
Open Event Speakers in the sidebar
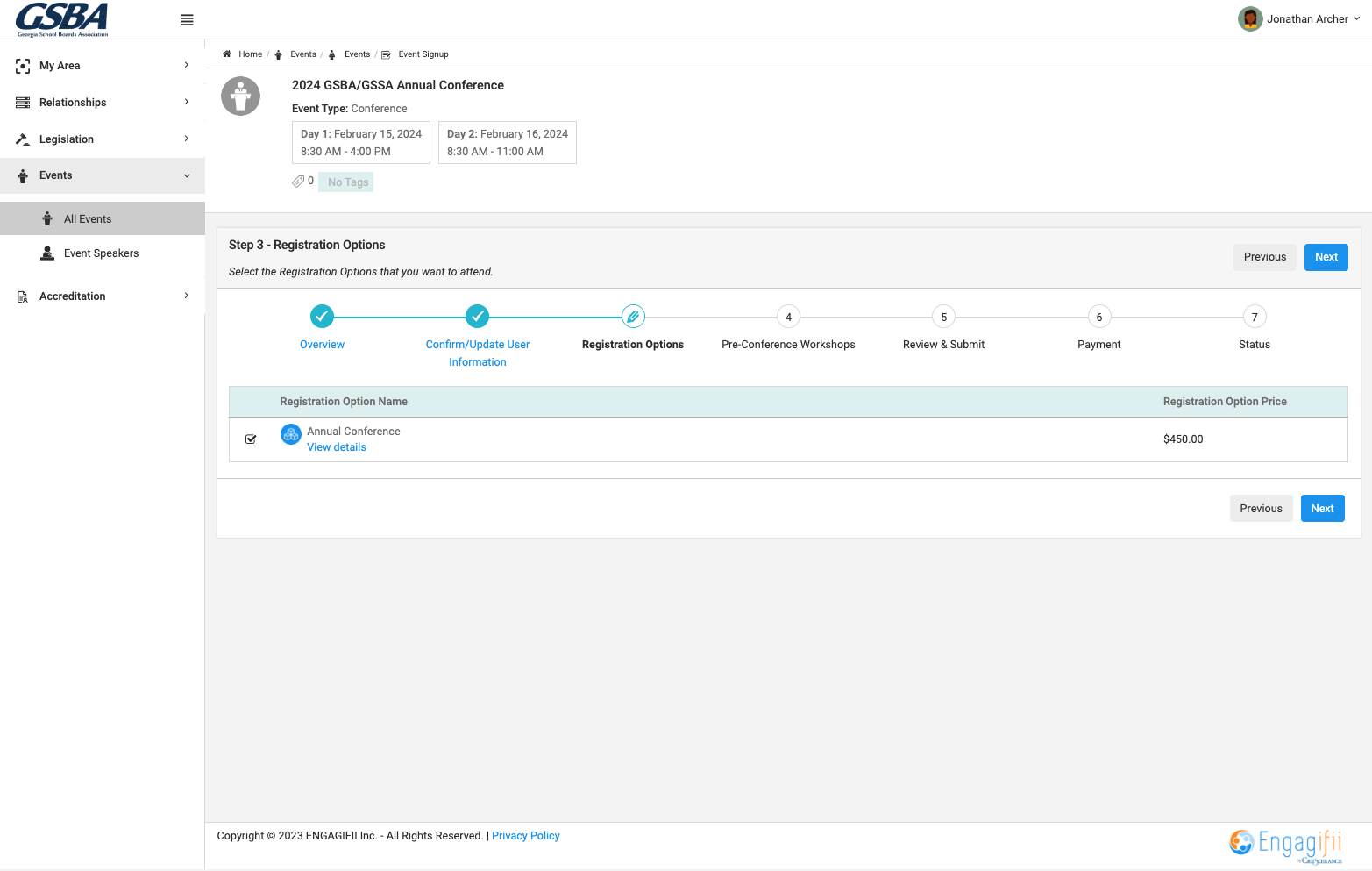click(103, 253)
